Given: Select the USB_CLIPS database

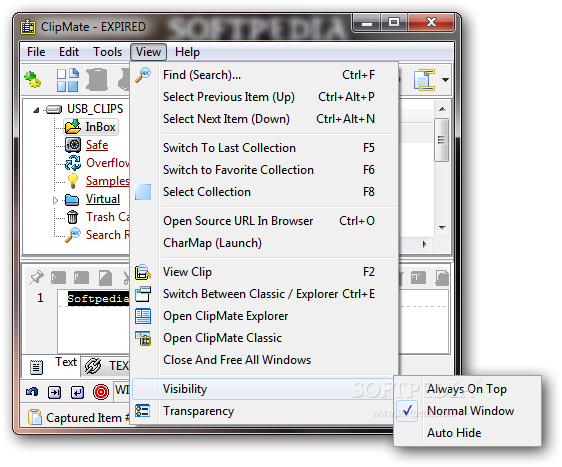Looking at the screenshot, I should click(x=95, y=109).
